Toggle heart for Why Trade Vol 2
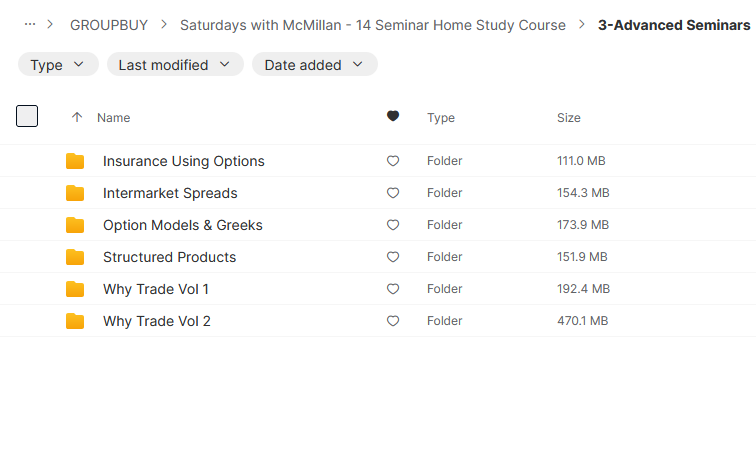 tap(393, 321)
